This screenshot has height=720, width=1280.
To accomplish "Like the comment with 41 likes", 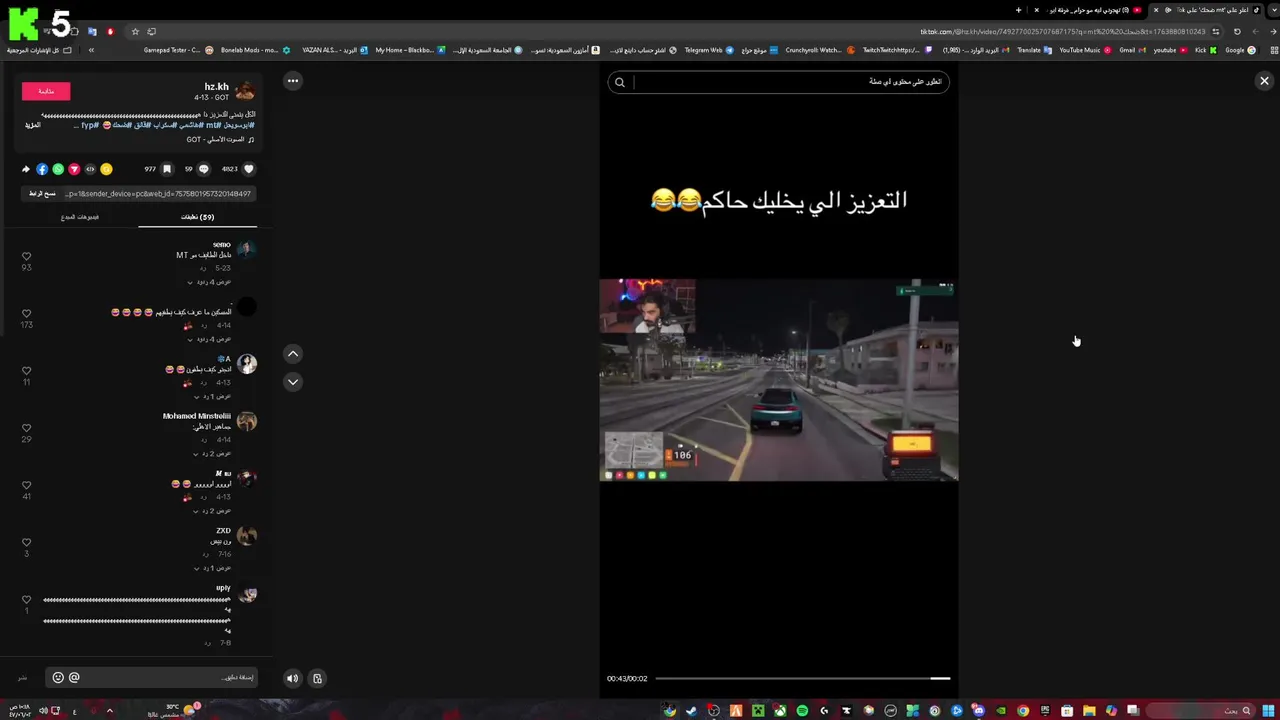I will pyautogui.click(x=26, y=485).
